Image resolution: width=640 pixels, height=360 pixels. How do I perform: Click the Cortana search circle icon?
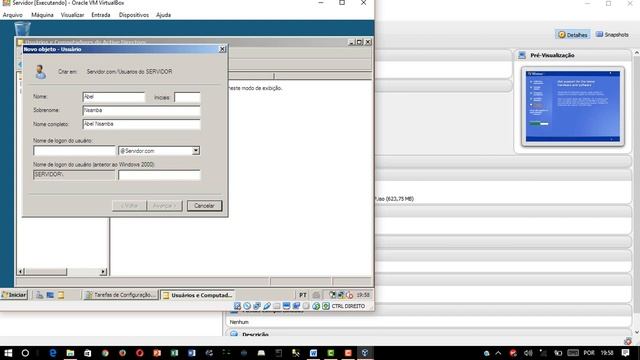pos(25,353)
